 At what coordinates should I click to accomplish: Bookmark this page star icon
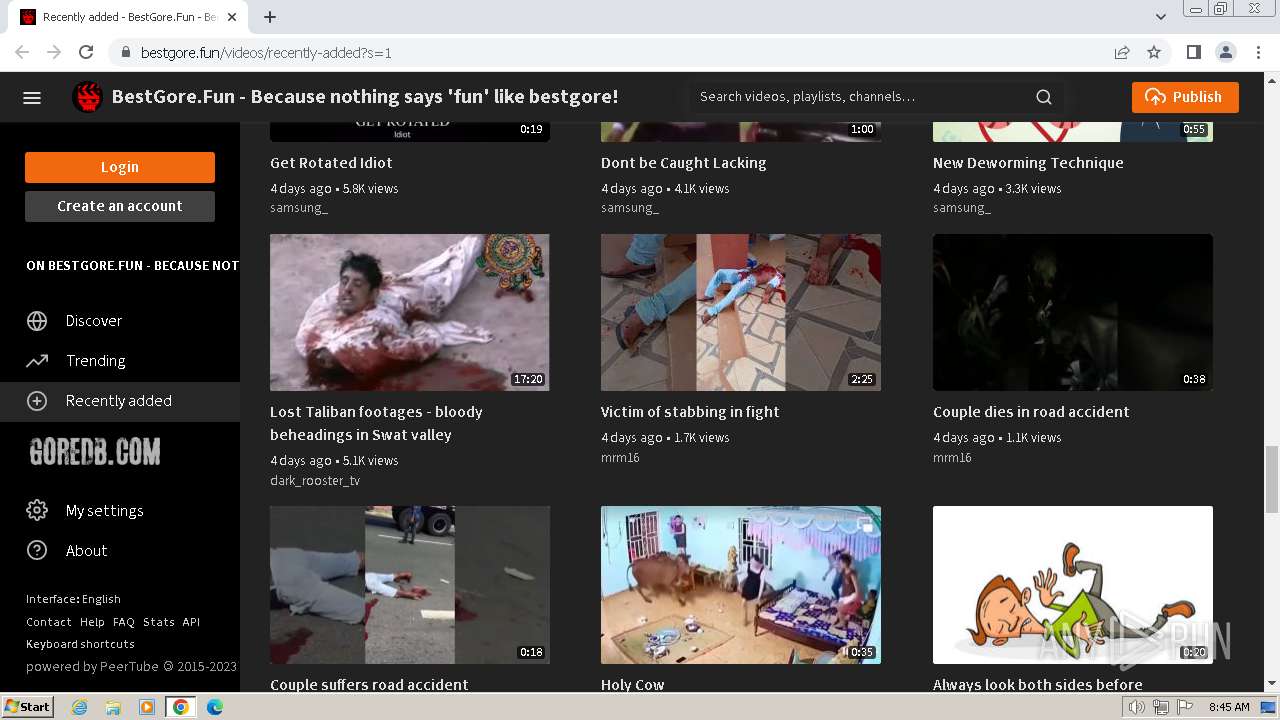1154,53
